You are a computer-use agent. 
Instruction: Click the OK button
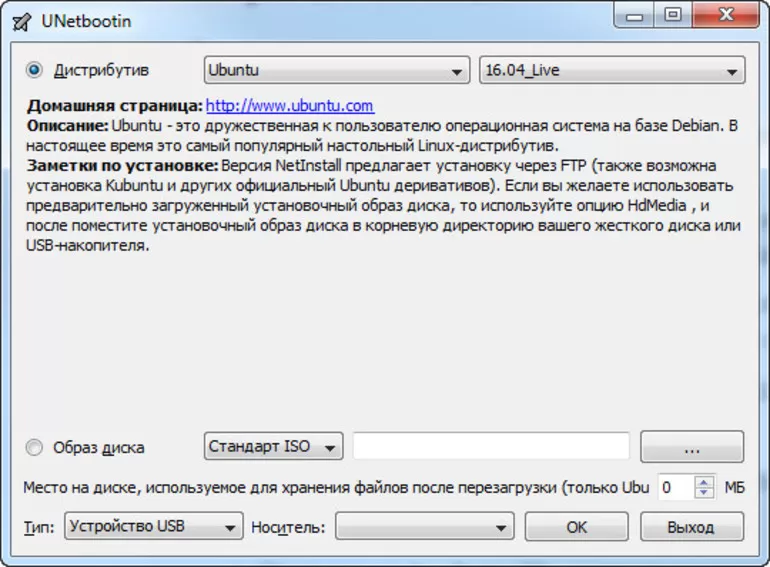pos(577,527)
